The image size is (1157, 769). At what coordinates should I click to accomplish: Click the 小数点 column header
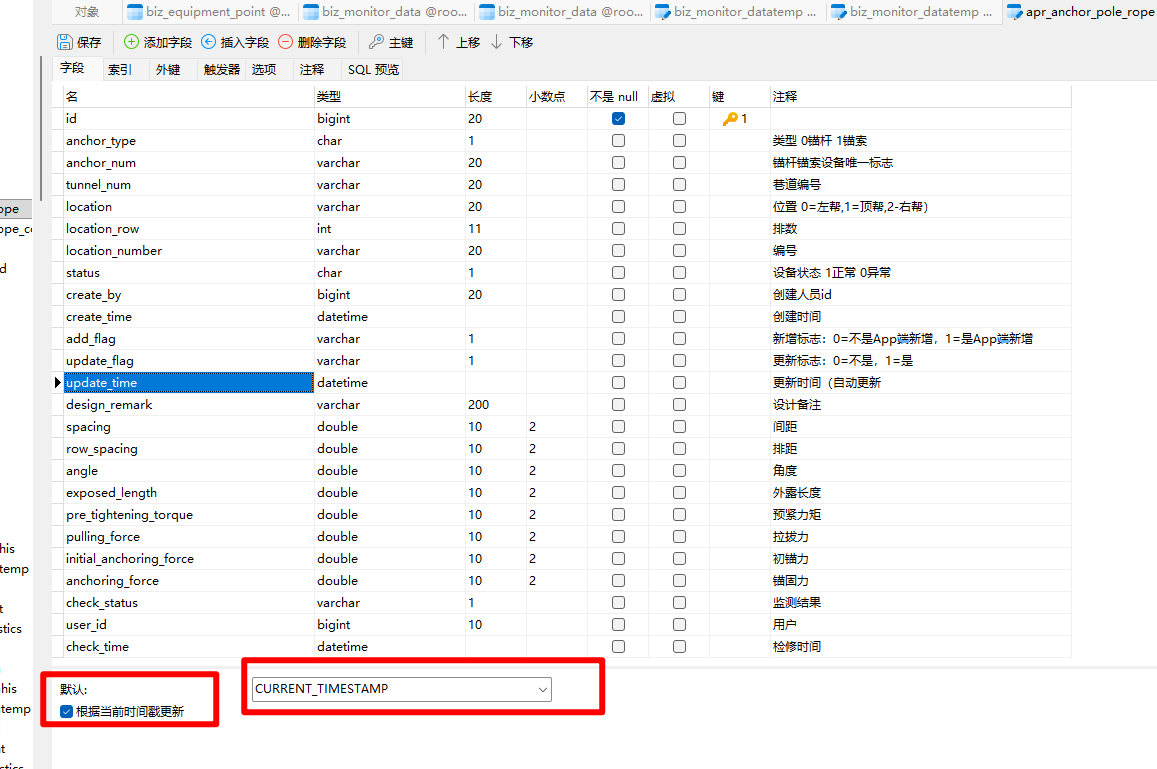[x=556, y=97]
